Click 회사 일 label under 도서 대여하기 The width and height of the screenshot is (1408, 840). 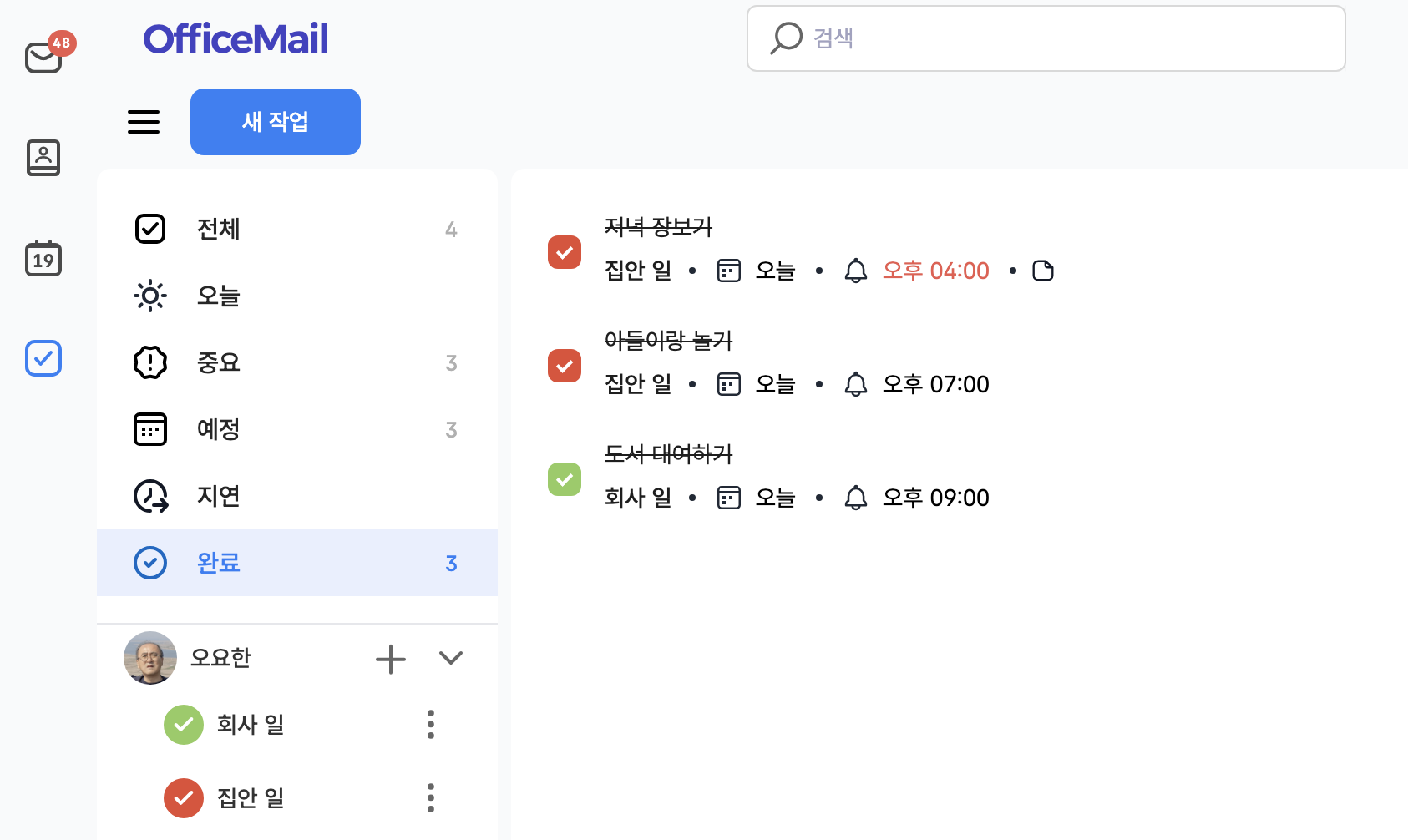(x=638, y=498)
